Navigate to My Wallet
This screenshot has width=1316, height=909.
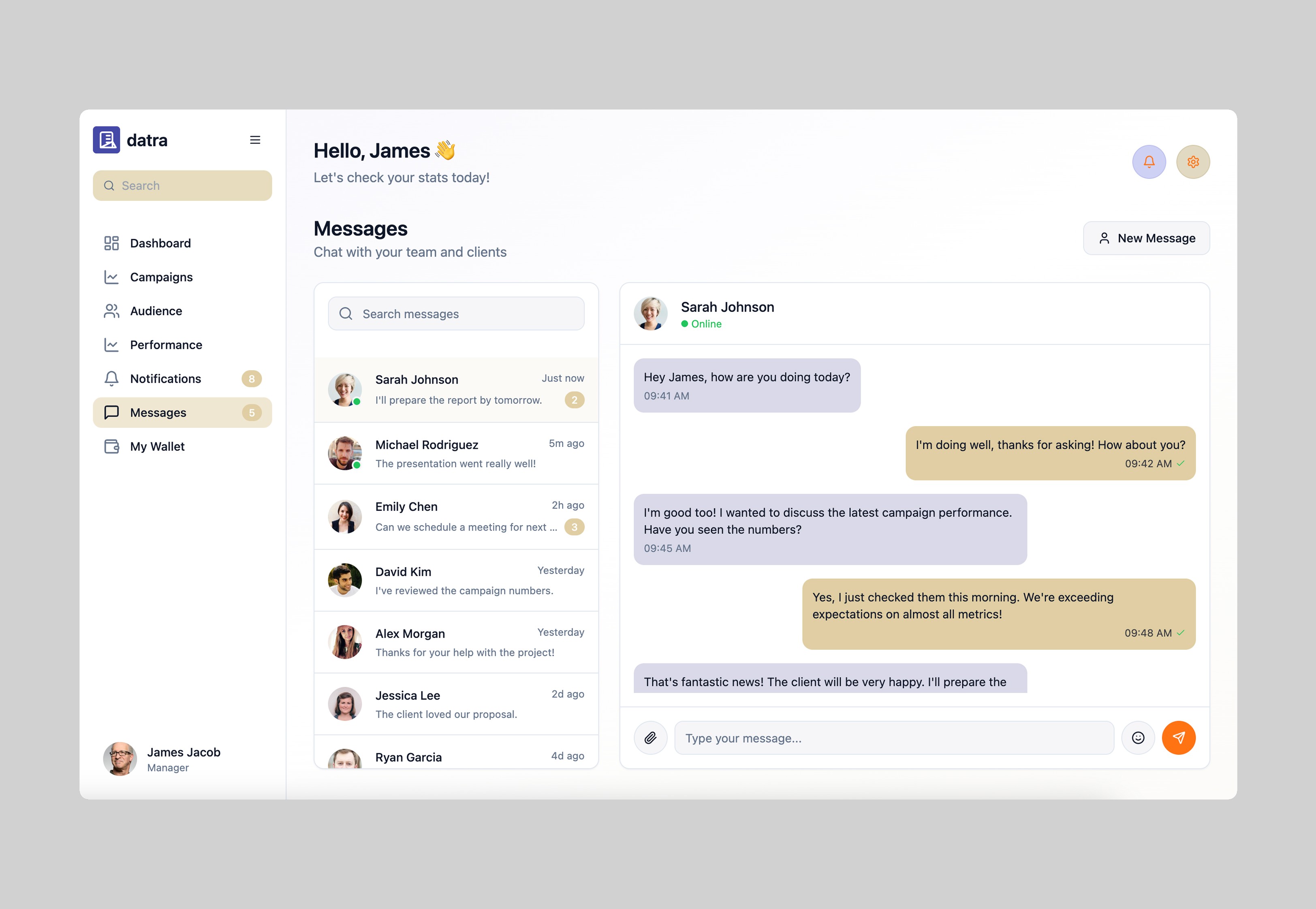tap(157, 446)
